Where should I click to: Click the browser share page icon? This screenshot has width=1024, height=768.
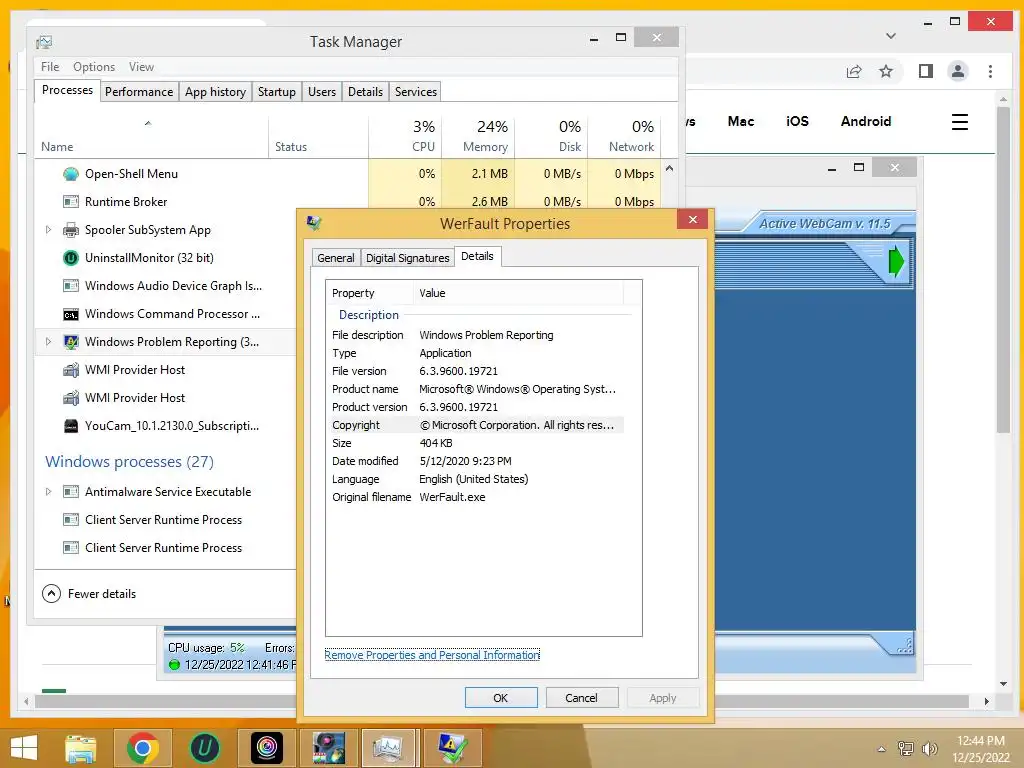point(854,71)
